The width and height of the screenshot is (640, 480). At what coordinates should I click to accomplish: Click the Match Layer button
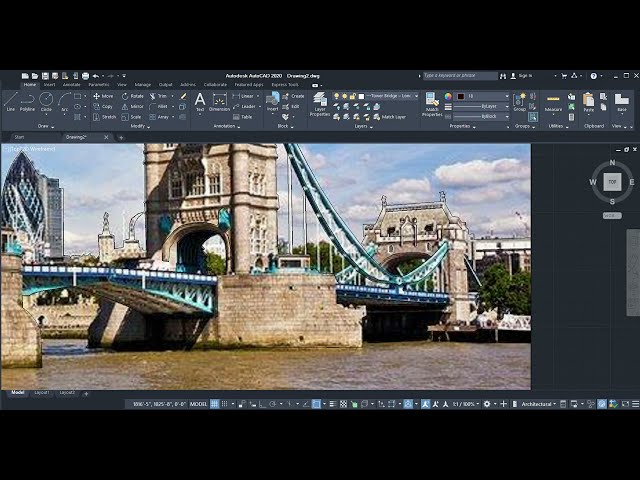click(389, 117)
